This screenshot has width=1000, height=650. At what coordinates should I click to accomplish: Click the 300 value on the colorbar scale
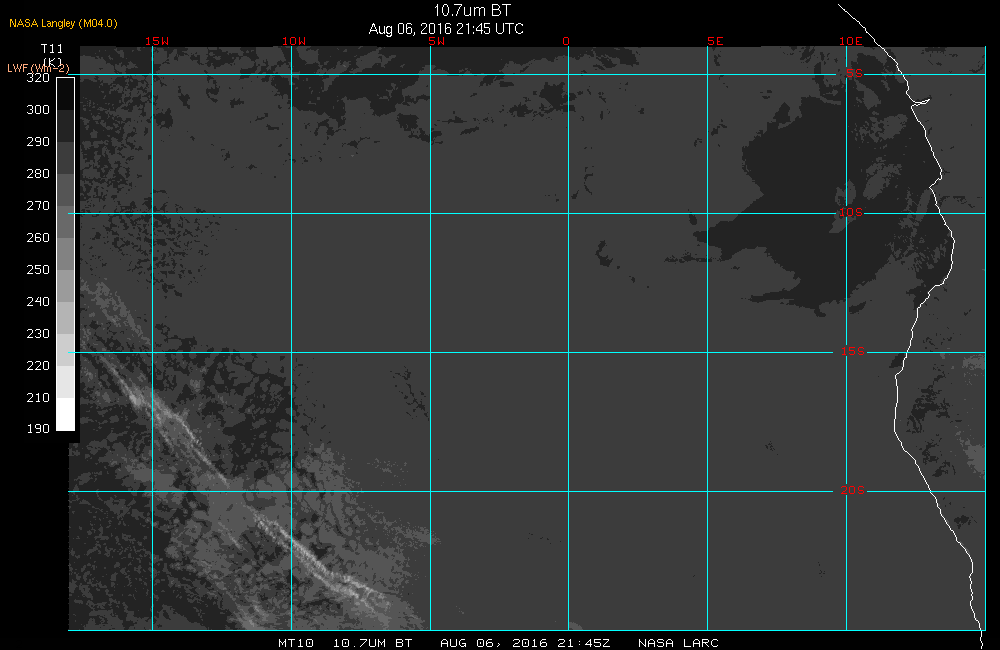coord(38,110)
